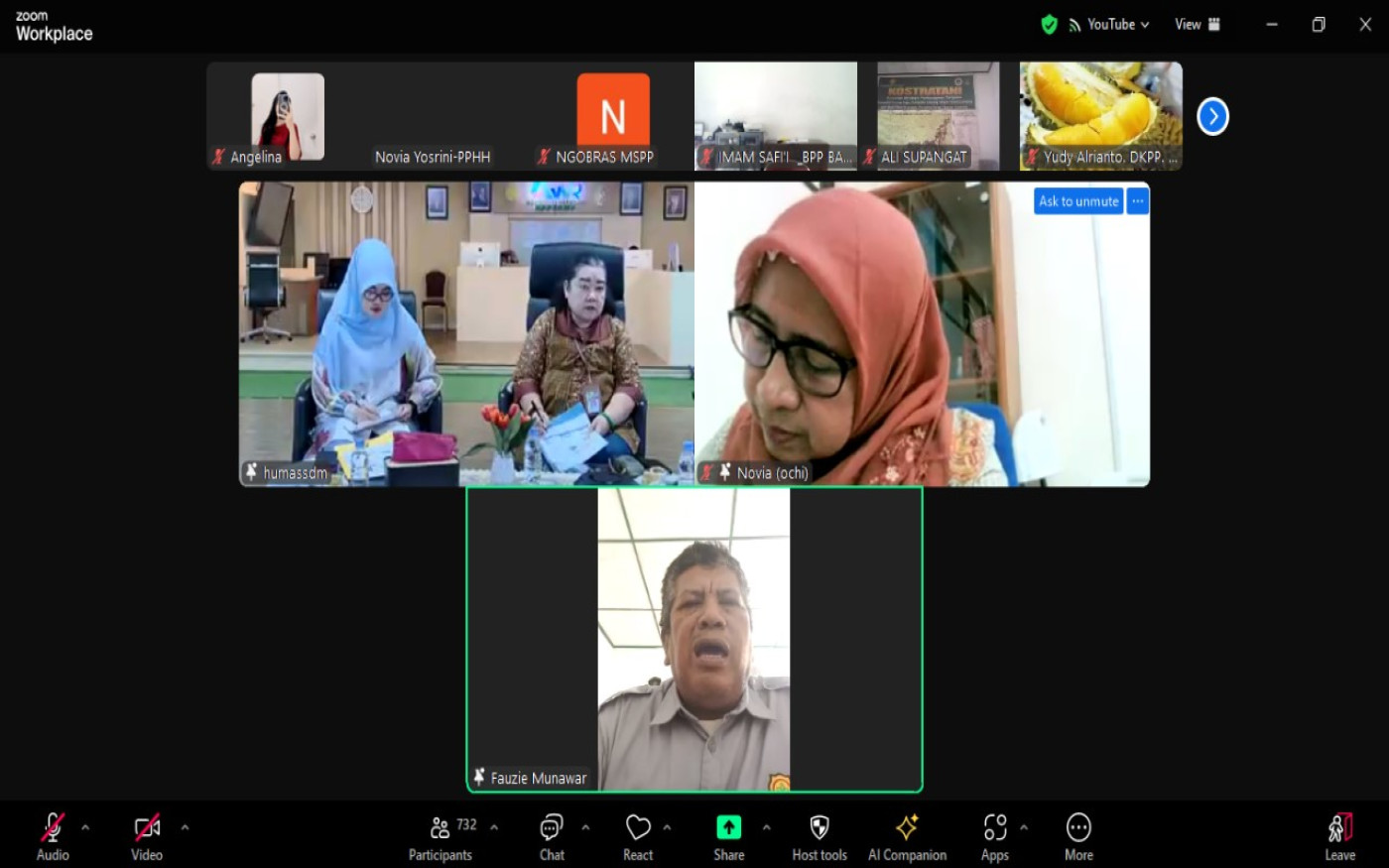Unmute the microphone Audio button

53,836
